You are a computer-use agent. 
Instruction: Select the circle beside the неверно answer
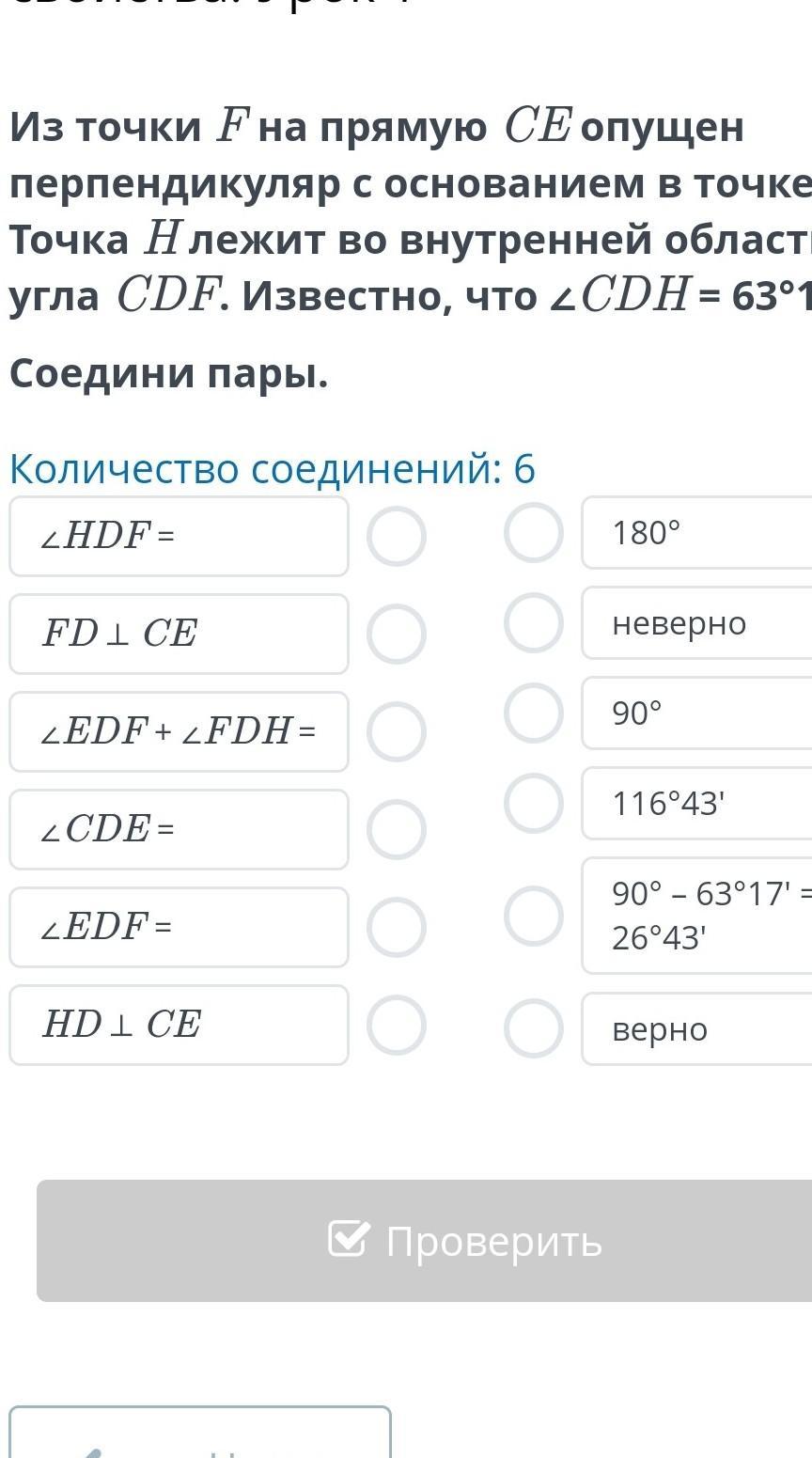(533, 622)
